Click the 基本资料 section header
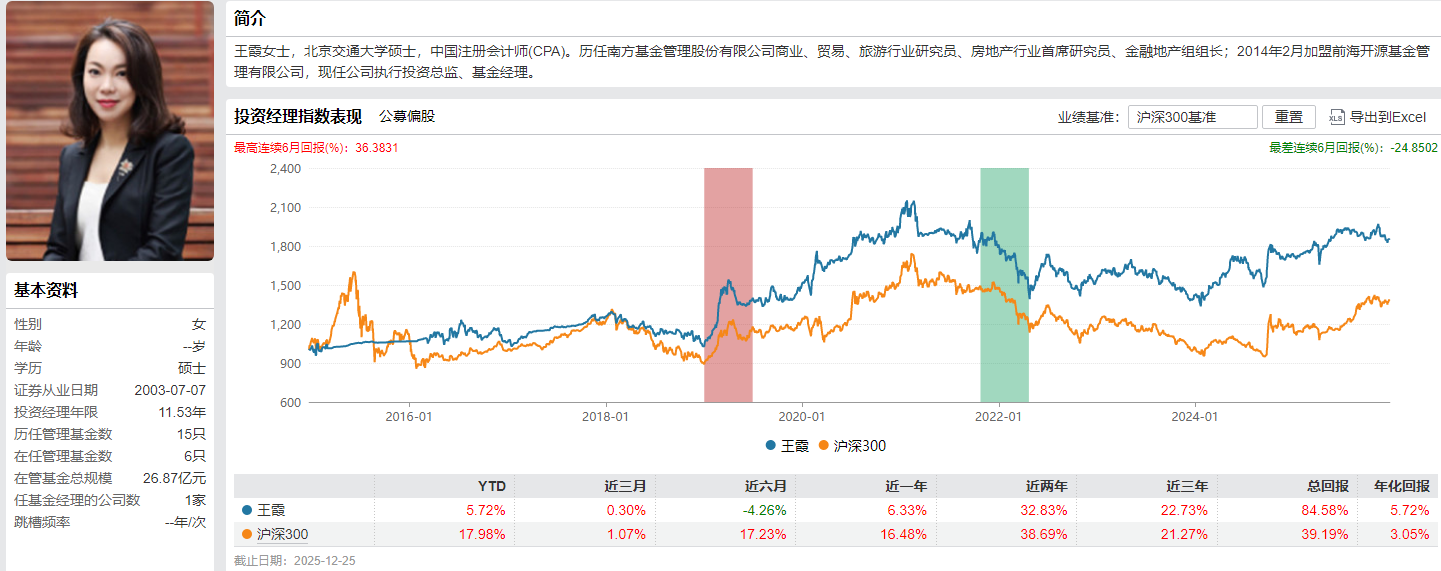 click(46, 291)
